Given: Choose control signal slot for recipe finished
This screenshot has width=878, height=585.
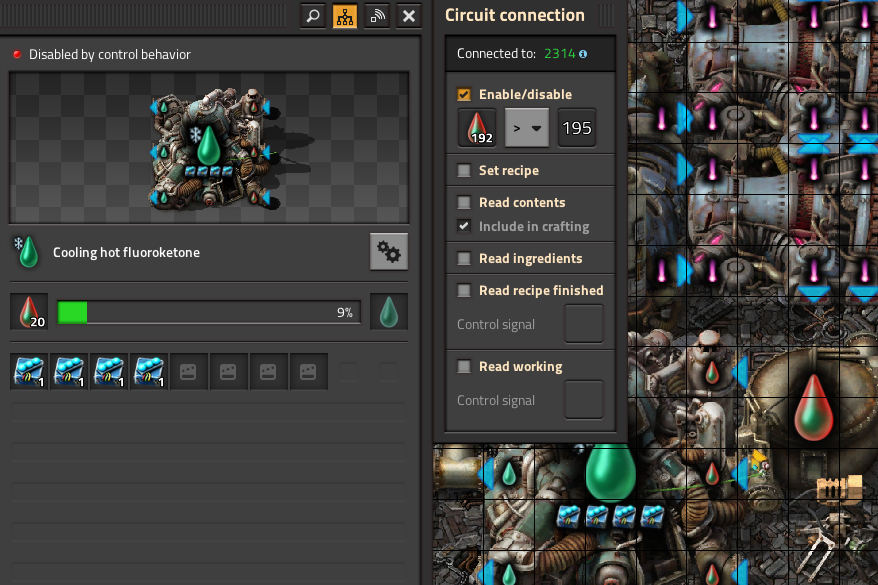Looking at the screenshot, I should (584, 324).
